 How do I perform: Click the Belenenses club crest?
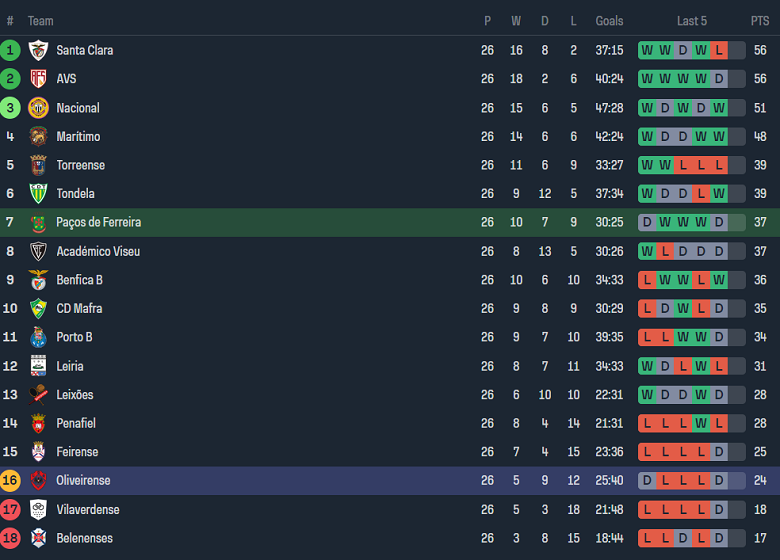click(x=38, y=538)
